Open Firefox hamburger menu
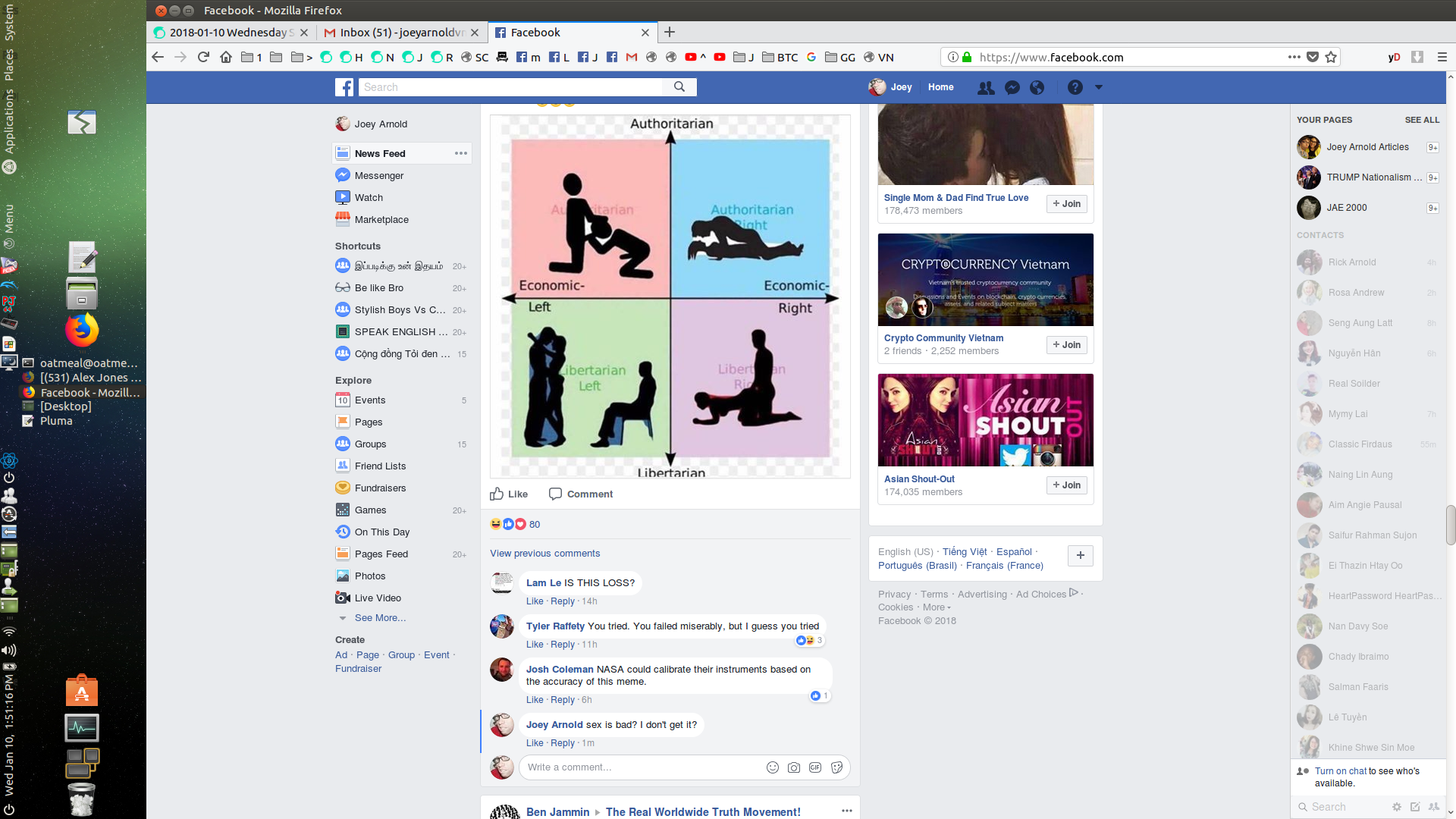This screenshot has height=819, width=1456. tap(1442, 57)
